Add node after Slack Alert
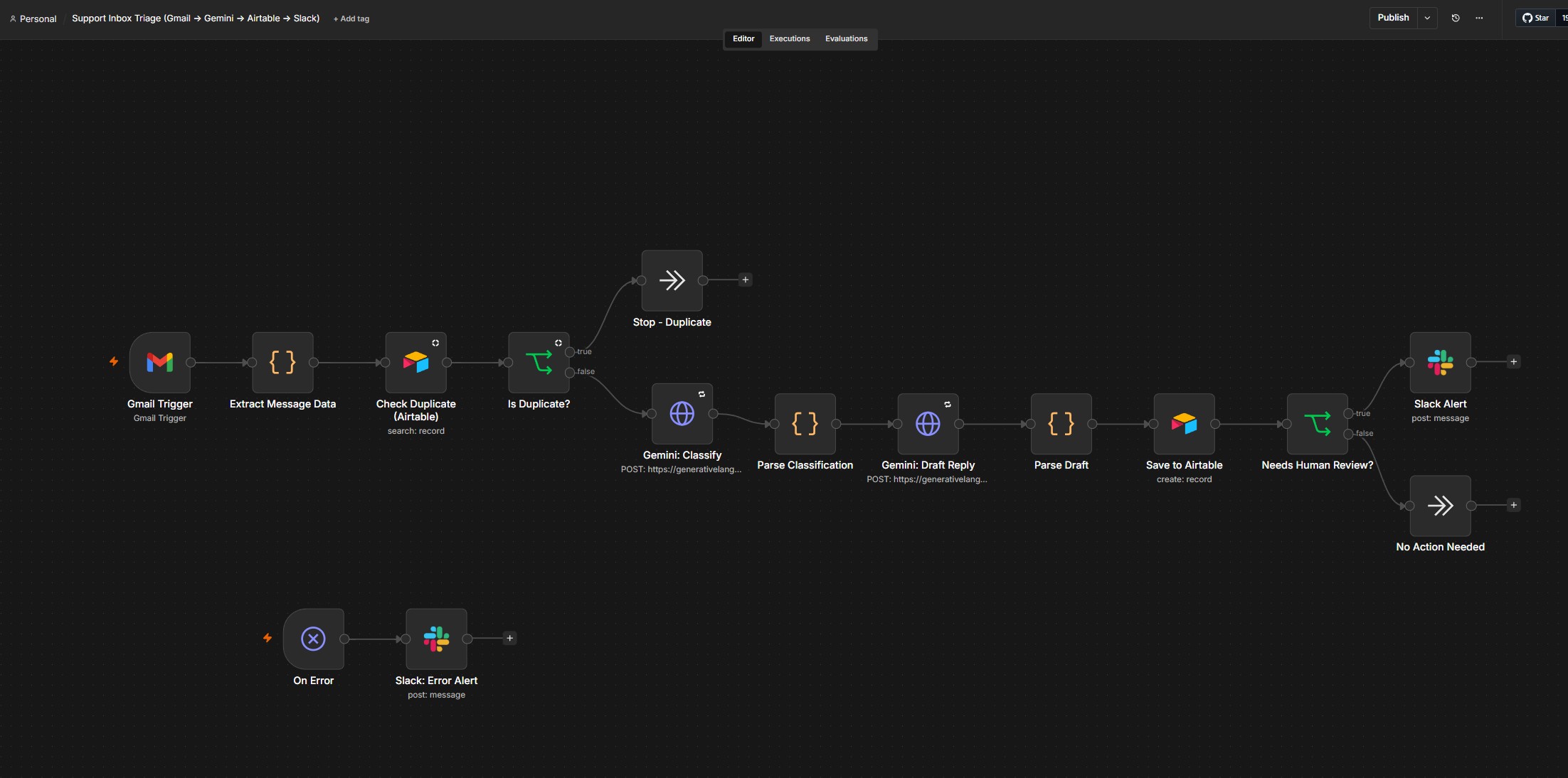 [x=1514, y=362]
